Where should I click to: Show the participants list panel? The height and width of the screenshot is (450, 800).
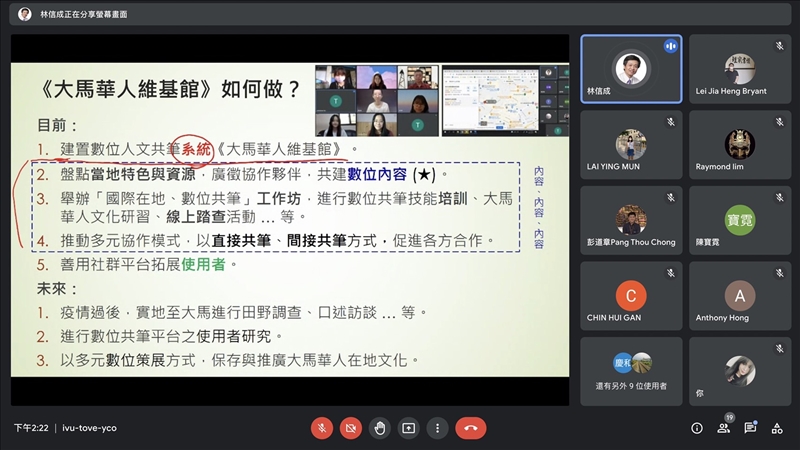click(x=723, y=428)
